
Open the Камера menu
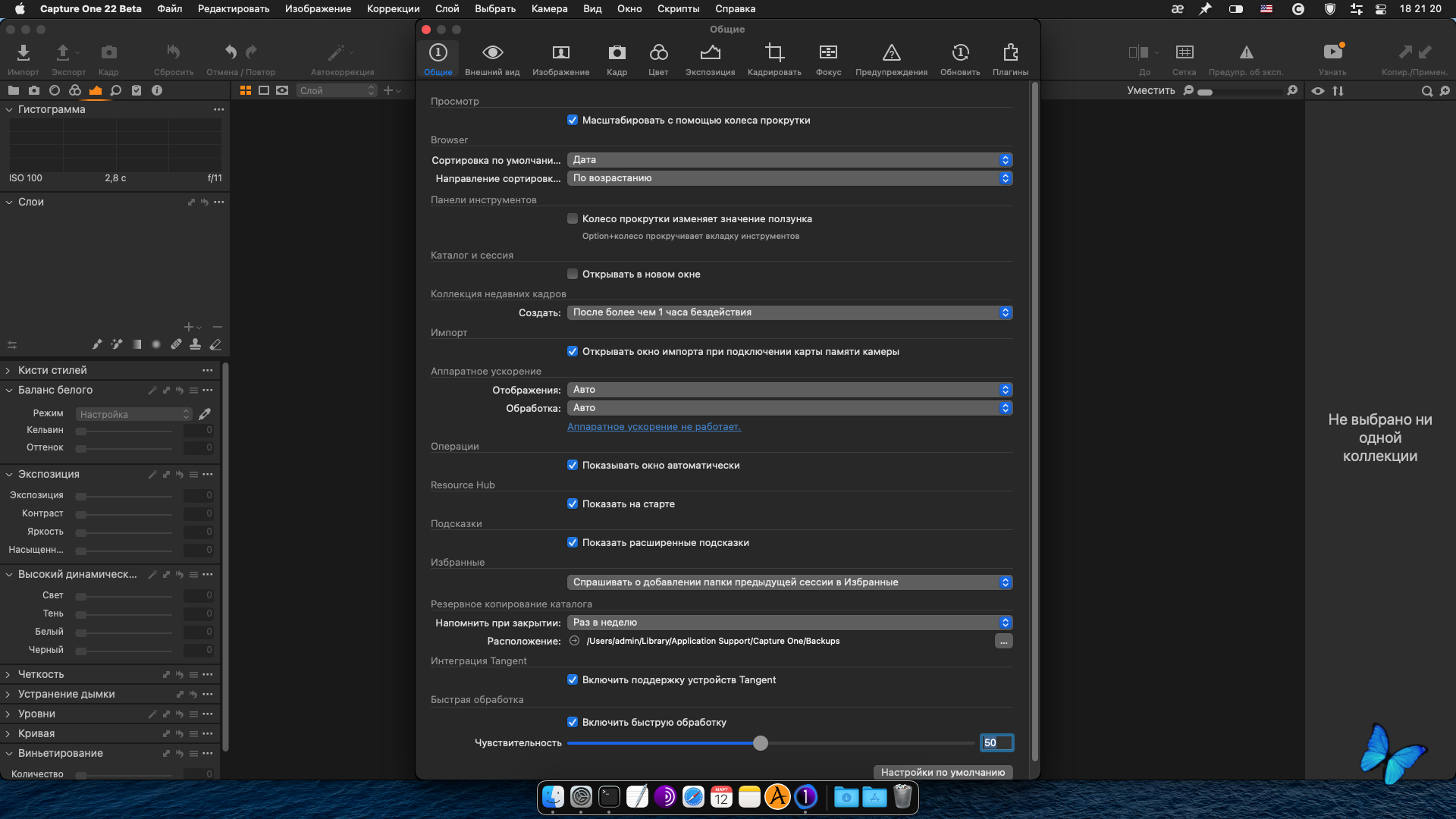pyautogui.click(x=549, y=8)
